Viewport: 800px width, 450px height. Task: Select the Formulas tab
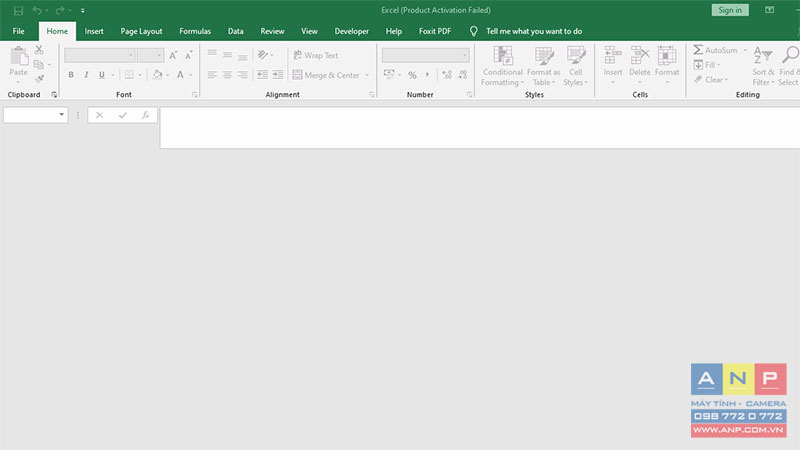(195, 31)
